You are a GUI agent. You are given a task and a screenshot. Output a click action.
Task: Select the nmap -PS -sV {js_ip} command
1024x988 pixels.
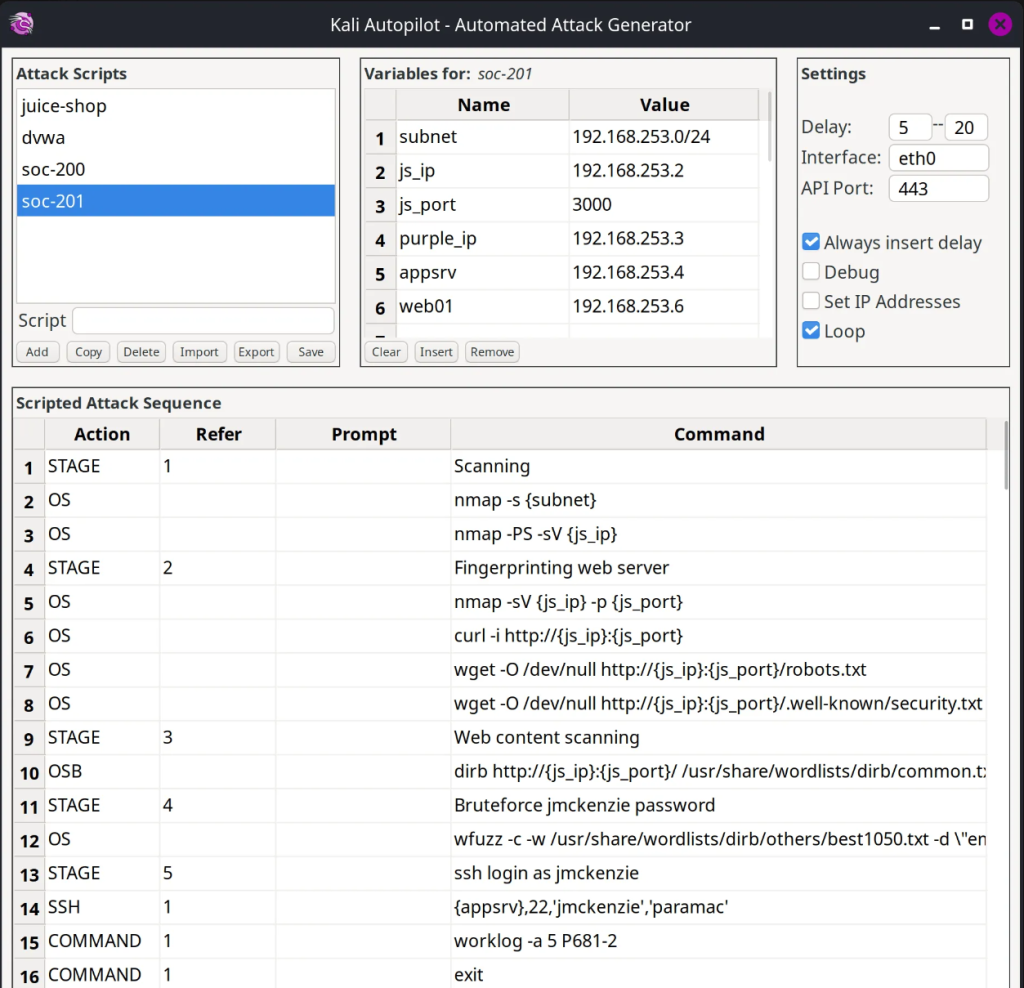coord(718,534)
